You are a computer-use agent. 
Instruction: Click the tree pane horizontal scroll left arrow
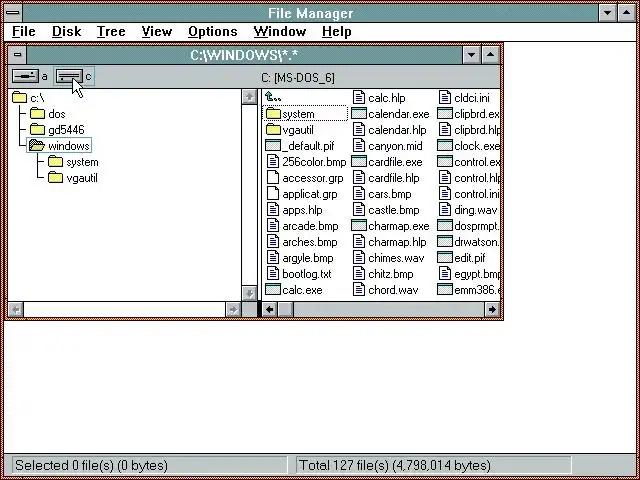pyautogui.click(x=16, y=310)
